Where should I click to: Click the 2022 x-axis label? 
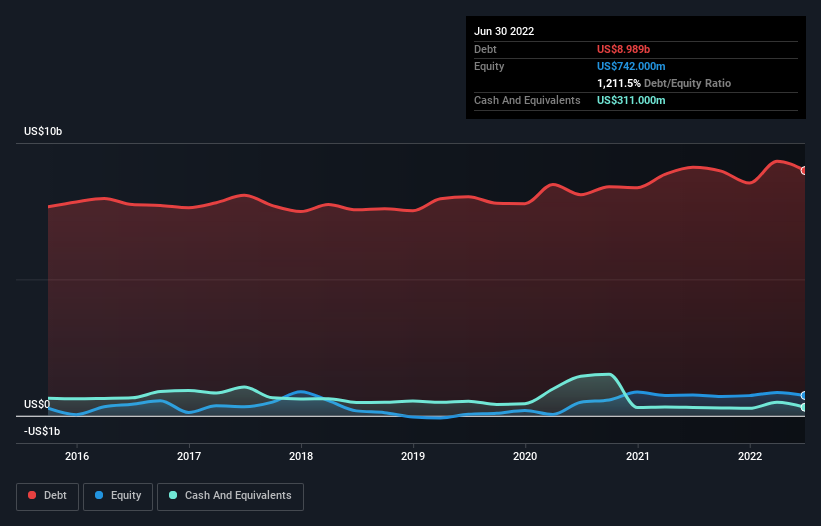[750, 456]
